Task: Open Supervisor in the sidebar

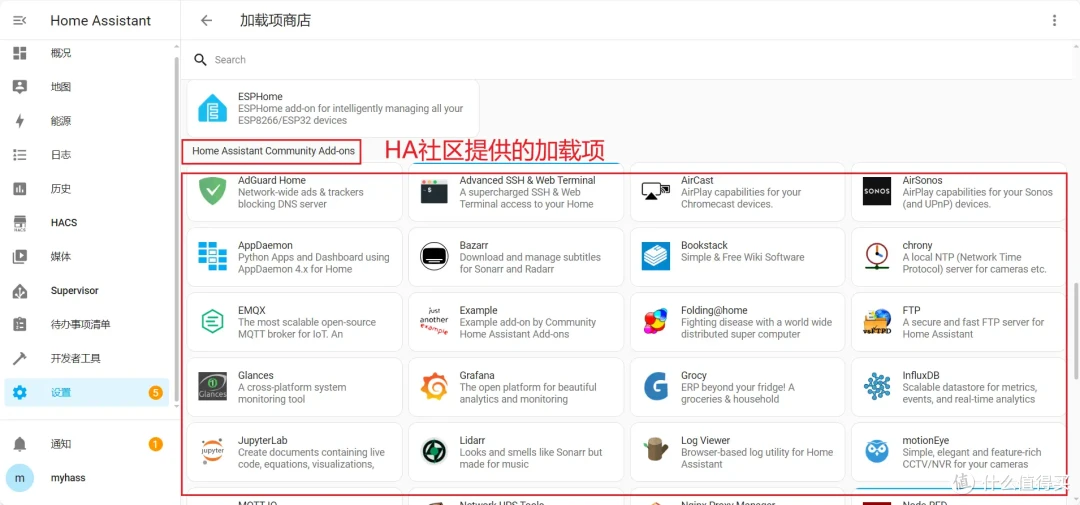Action: (x=87, y=291)
